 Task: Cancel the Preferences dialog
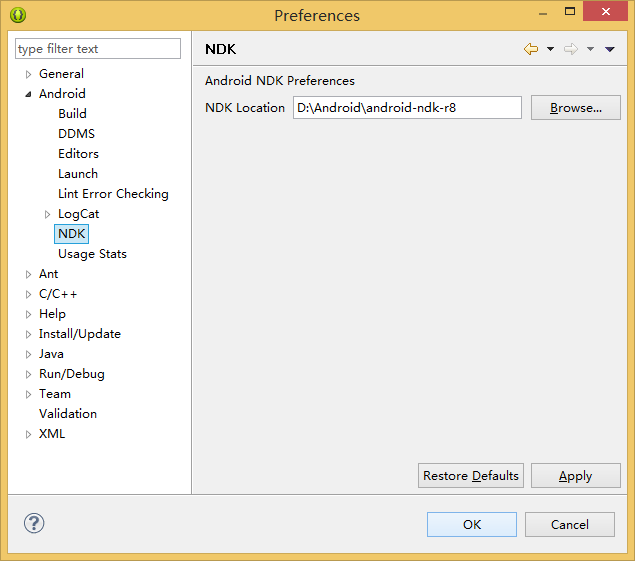click(x=570, y=525)
